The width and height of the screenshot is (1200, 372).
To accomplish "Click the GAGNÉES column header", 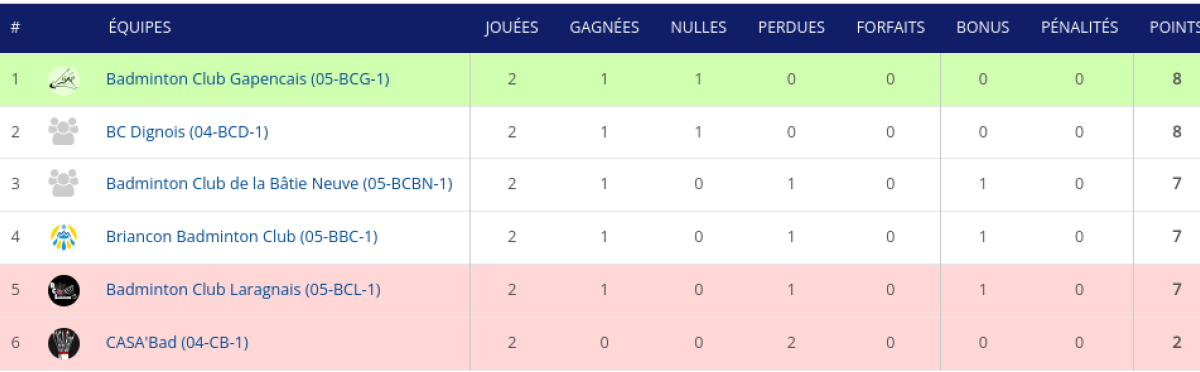I will coord(604,28).
